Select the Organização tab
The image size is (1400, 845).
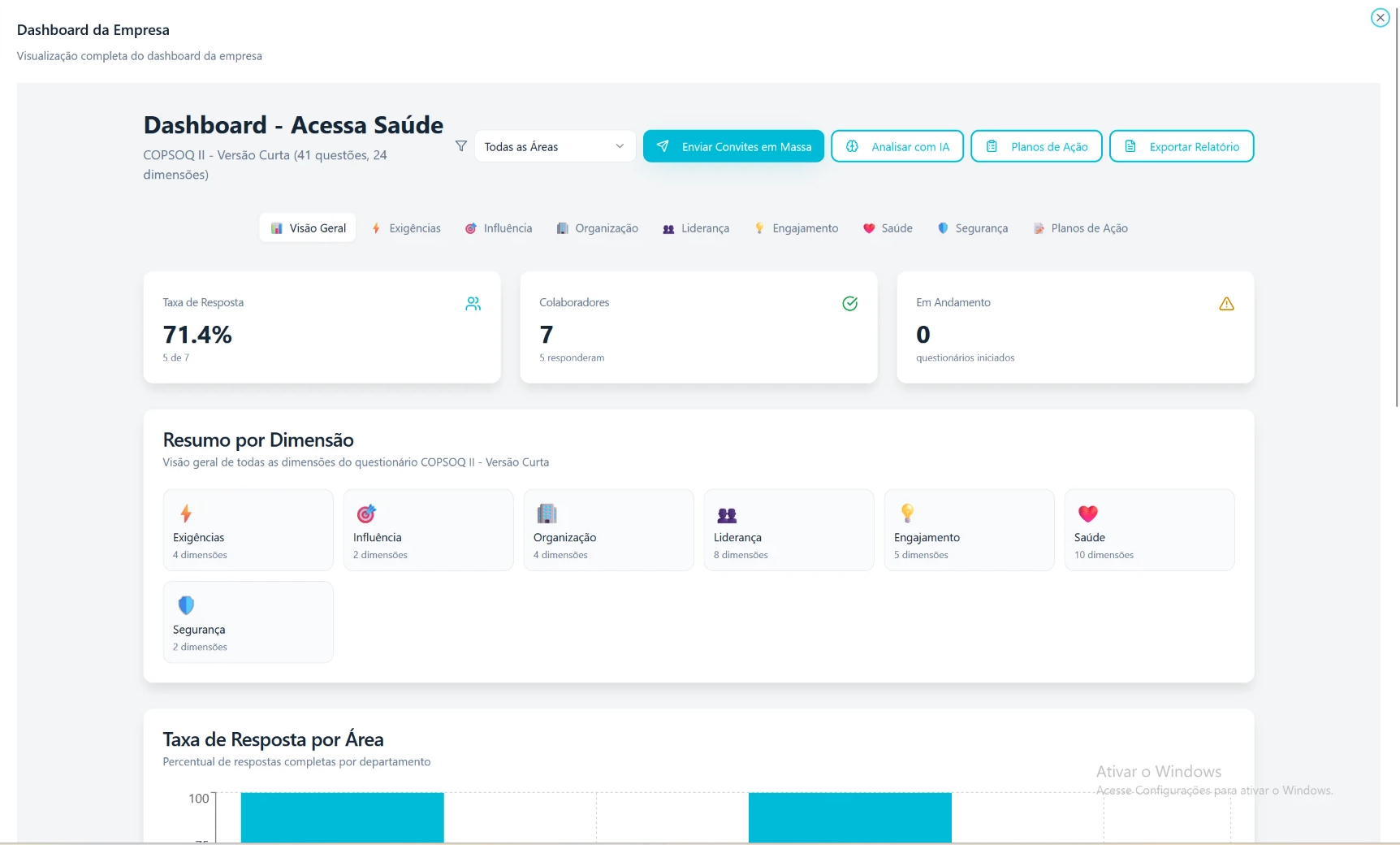point(597,228)
